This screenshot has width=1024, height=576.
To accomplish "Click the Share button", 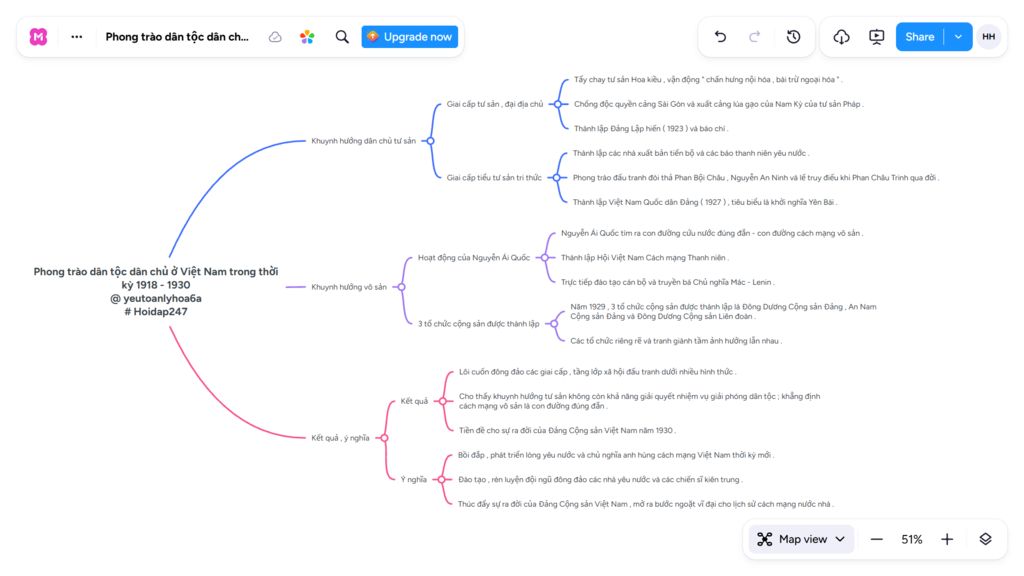I will point(920,37).
